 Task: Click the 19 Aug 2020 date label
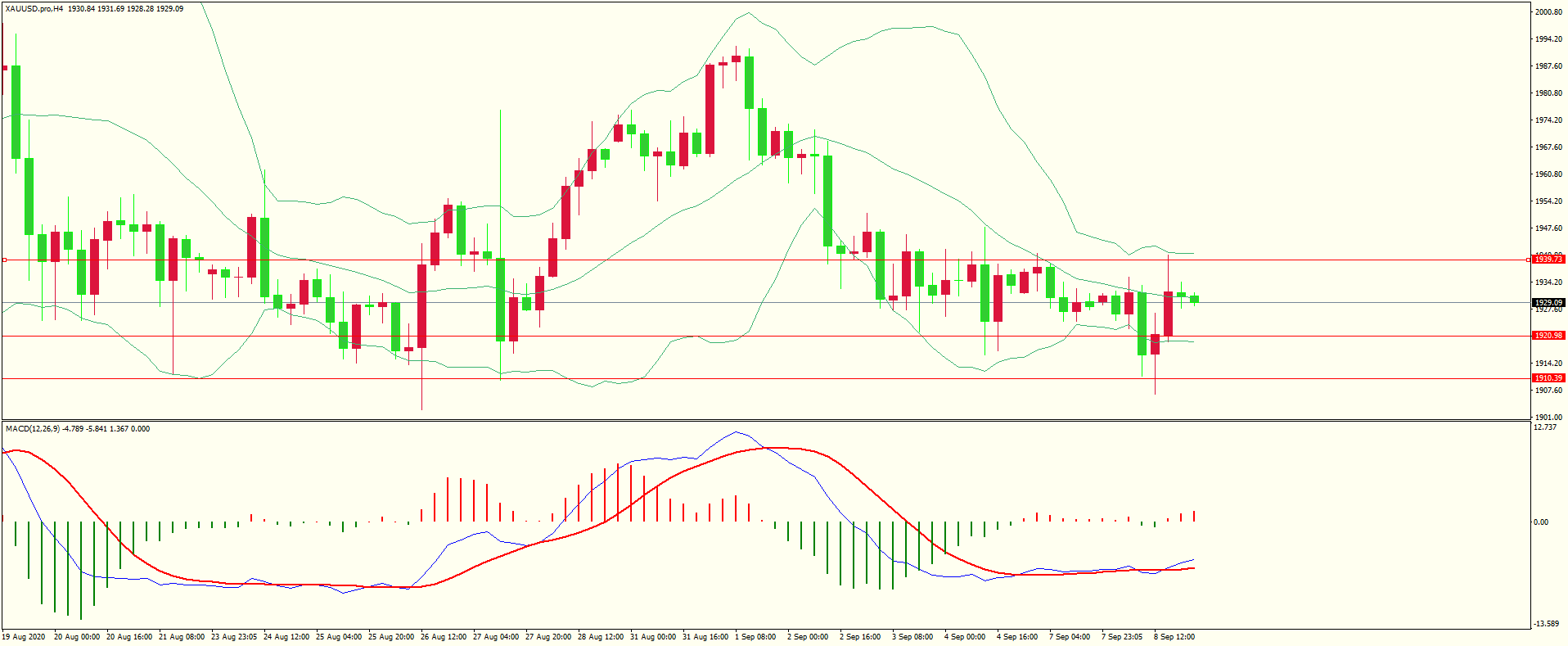click(x=24, y=637)
